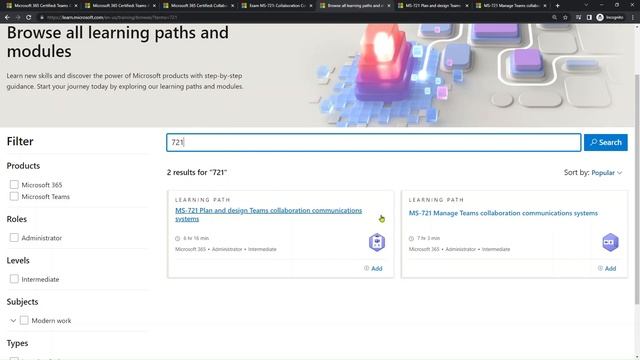Screen dimensions: 640x360
Task: Click the clock icon beside 7 hr 3 min
Action: 411,238
